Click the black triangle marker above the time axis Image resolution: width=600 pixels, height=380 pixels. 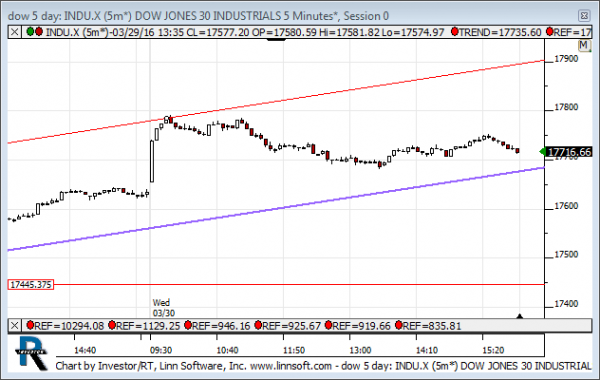(x=519, y=316)
